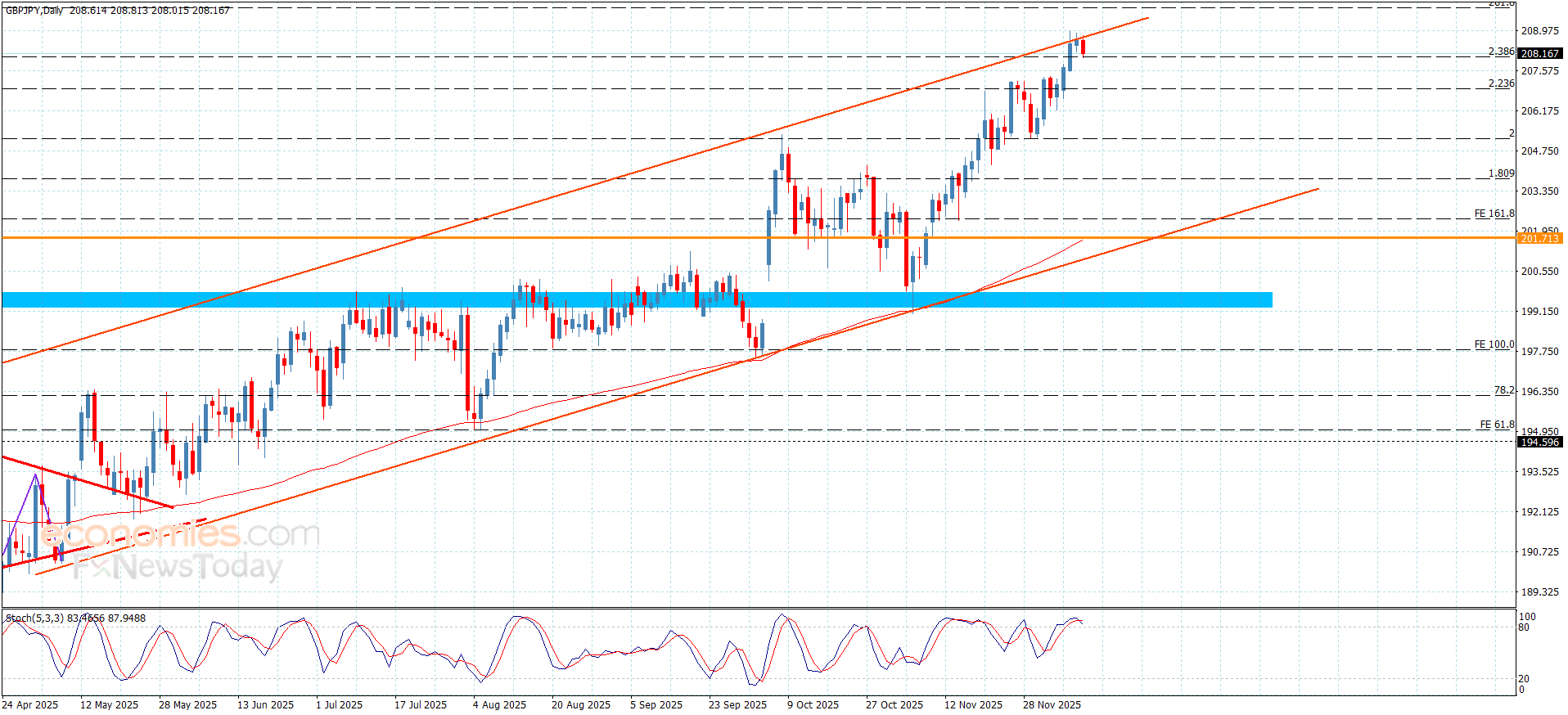The image size is (1568, 715).
Task: Click the 27 Oct 2025 date label
Action: click(894, 705)
